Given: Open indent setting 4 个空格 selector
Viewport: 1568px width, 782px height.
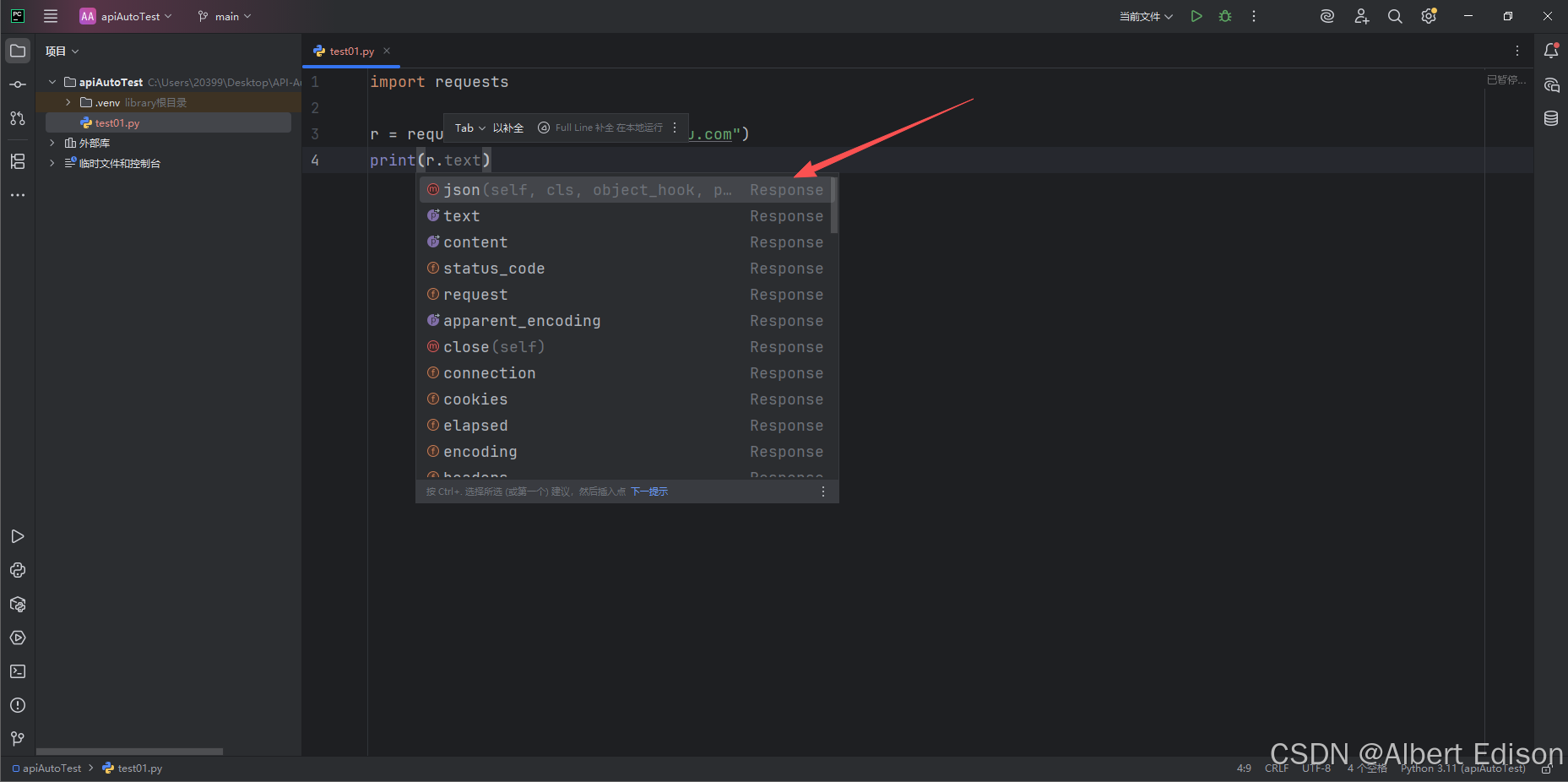Looking at the screenshot, I should (1367, 768).
